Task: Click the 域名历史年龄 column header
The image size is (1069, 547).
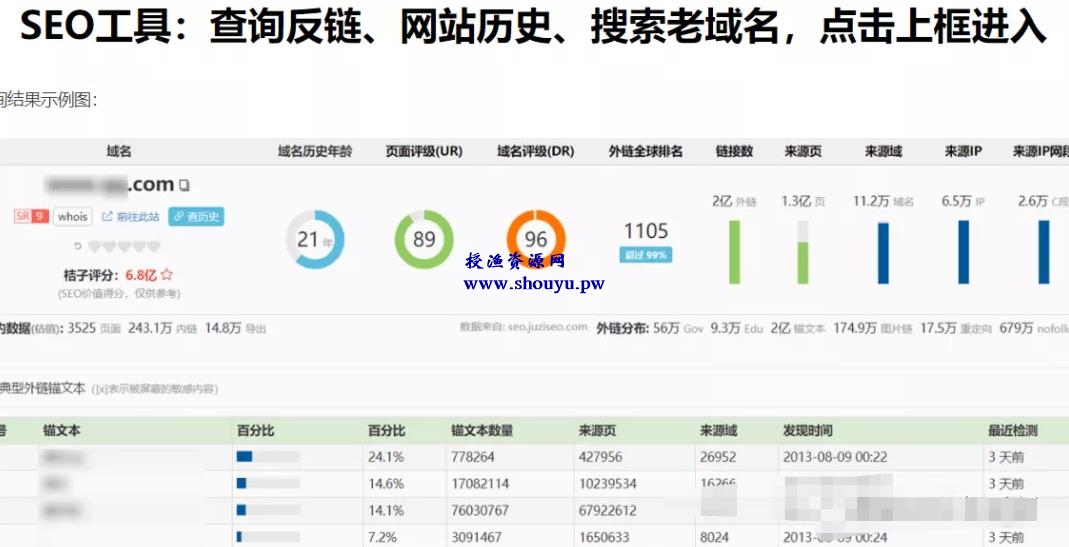Action: click(x=315, y=151)
